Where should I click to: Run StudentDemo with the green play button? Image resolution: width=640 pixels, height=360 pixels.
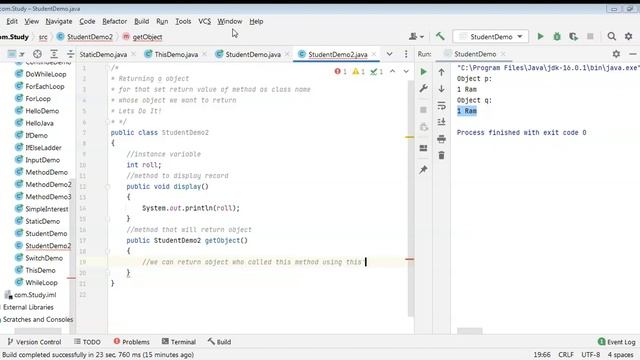pyautogui.click(x=540, y=37)
